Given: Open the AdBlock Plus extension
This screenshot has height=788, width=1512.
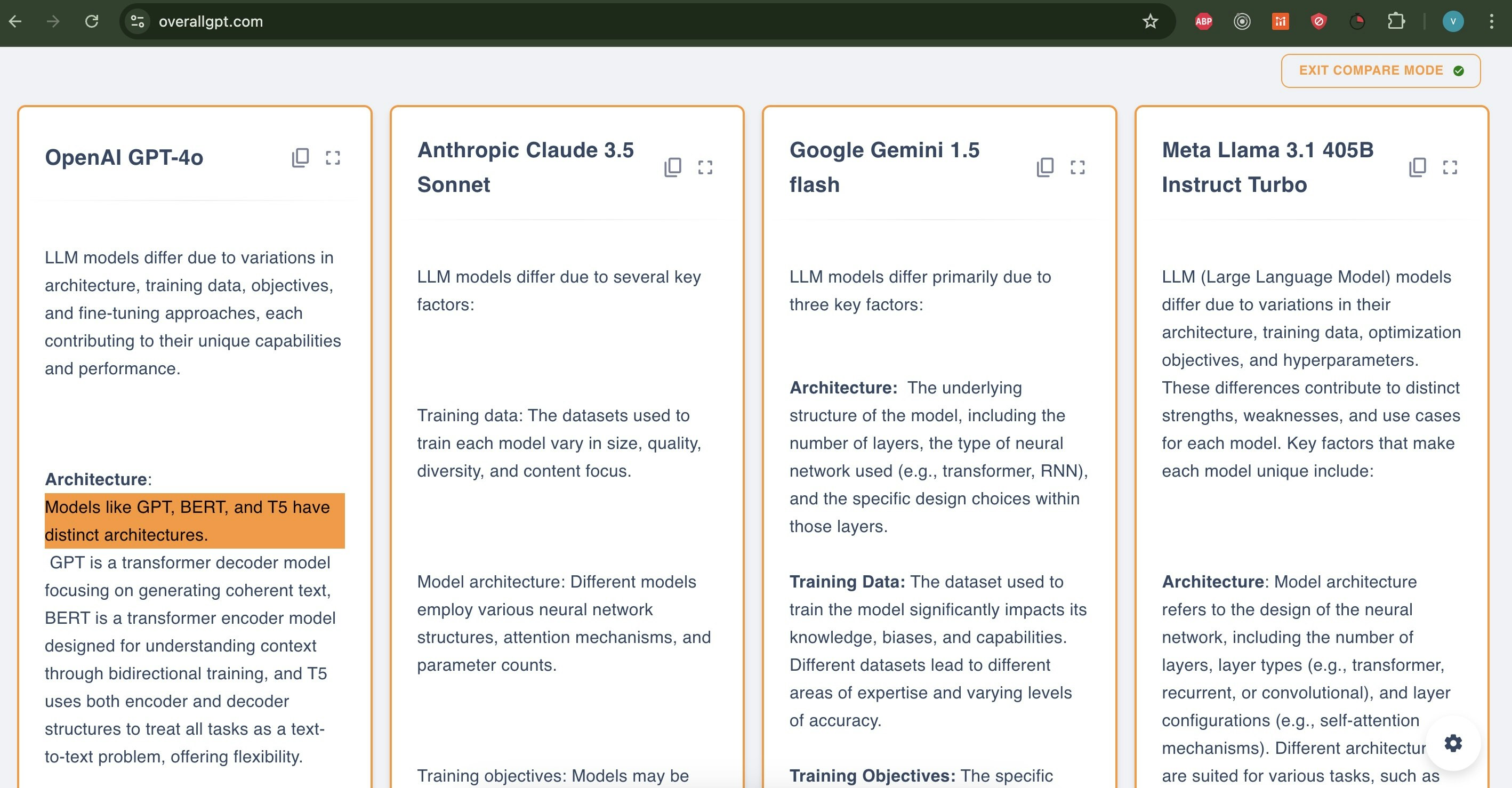Looking at the screenshot, I should [x=1203, y=22].
